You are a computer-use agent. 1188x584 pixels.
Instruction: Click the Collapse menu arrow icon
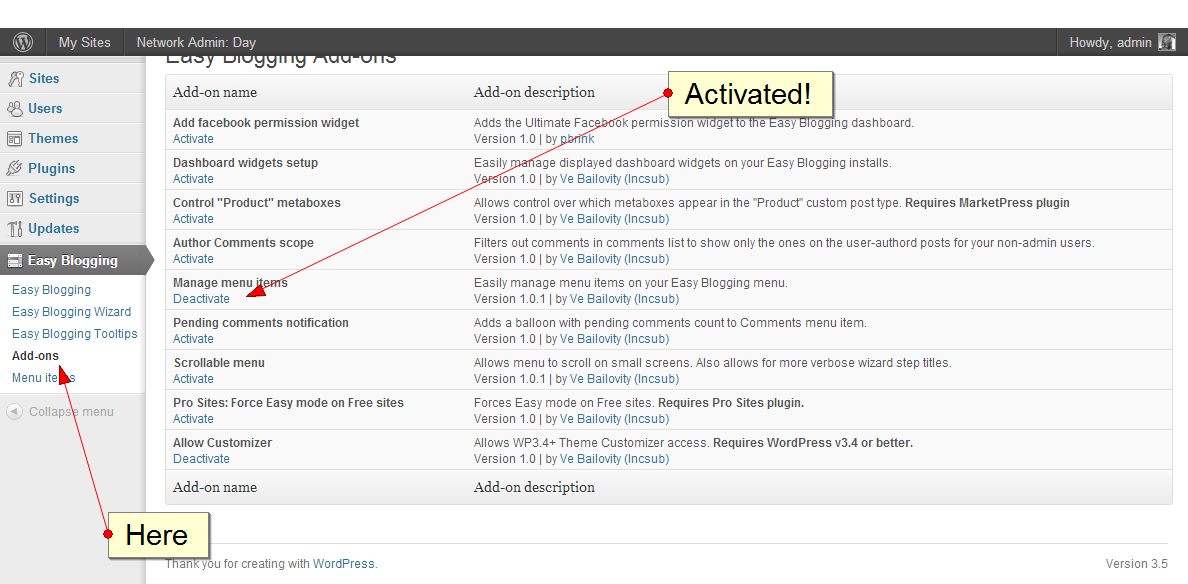14,412
